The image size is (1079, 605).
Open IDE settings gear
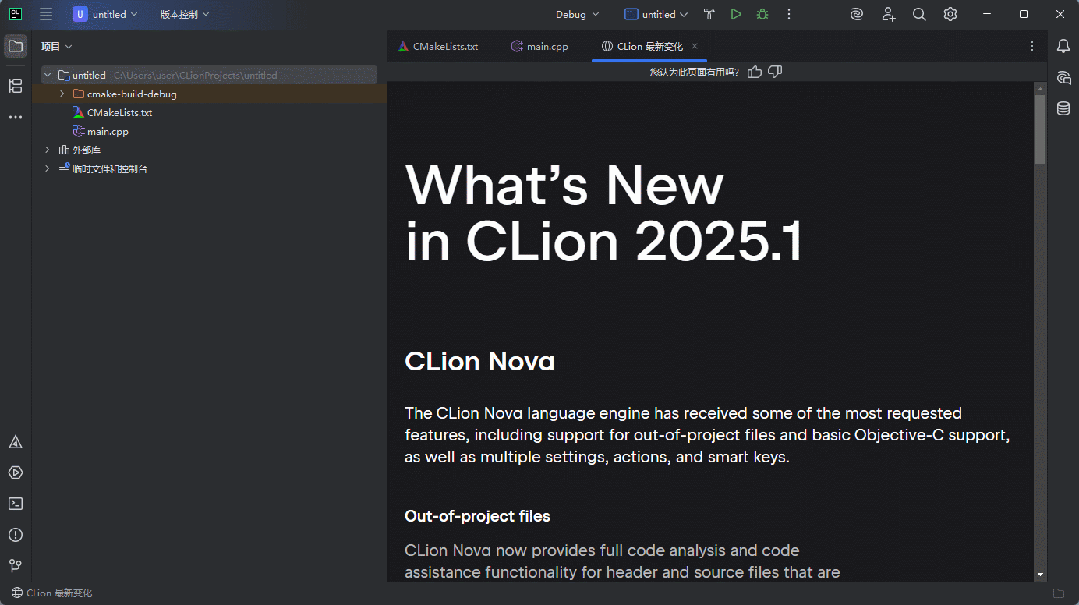pyautogui.click(x=950, y=14)
